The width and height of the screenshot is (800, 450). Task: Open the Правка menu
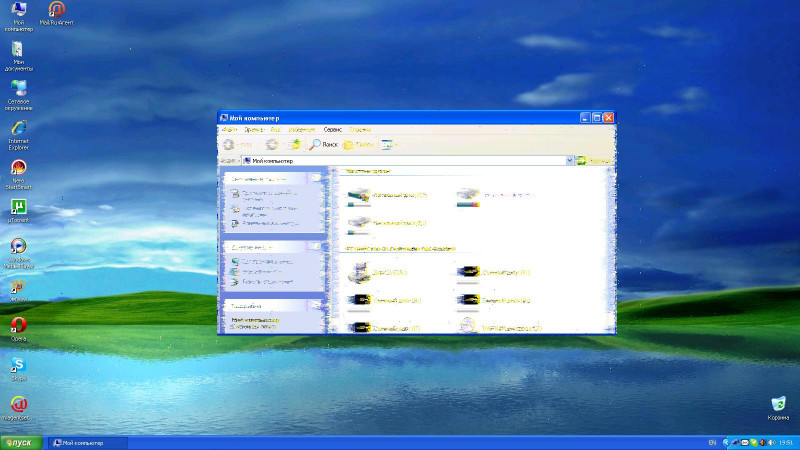tap(254, 130)
